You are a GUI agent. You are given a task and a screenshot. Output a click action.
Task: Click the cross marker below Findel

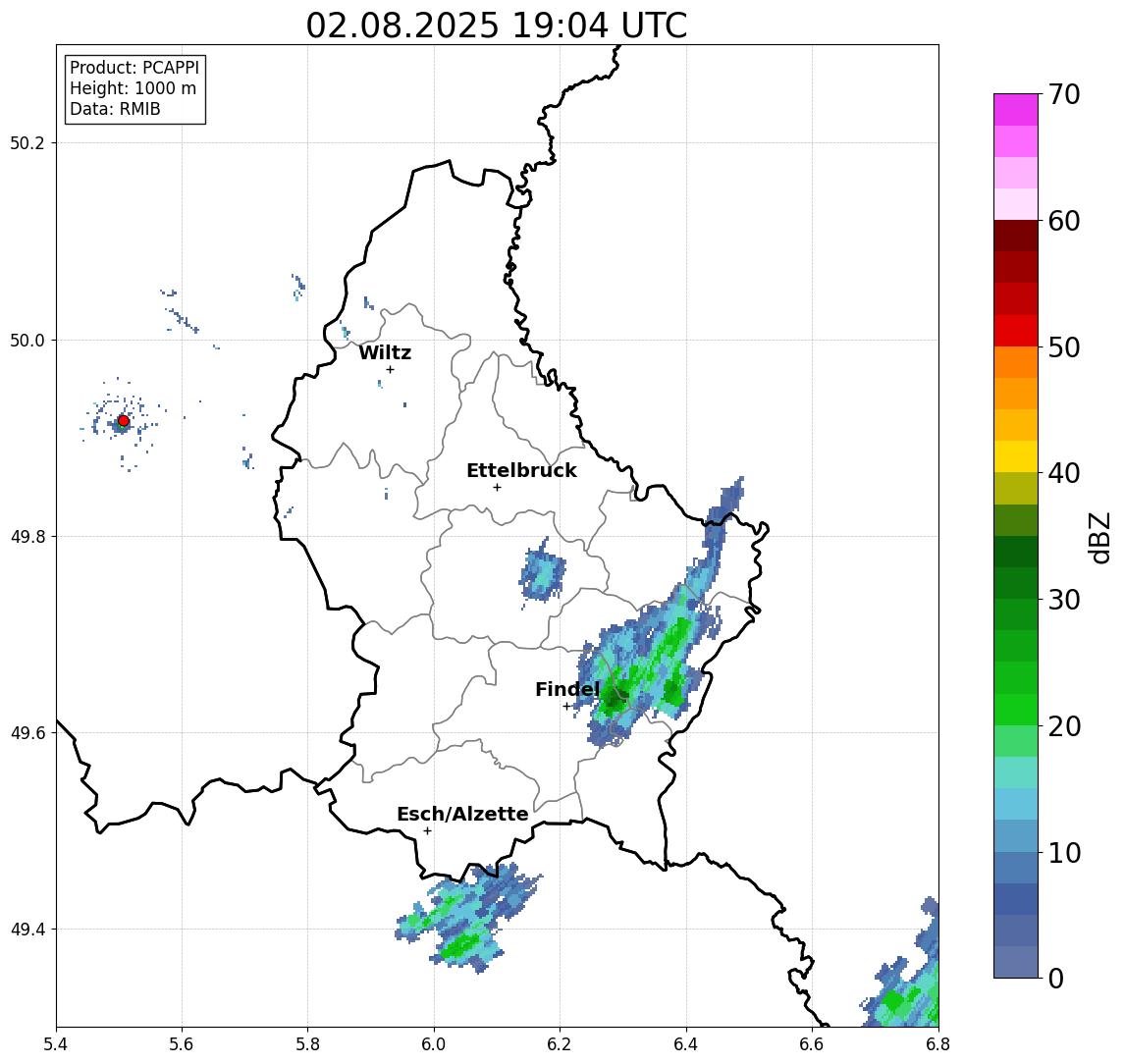click(x=566, y=707)
